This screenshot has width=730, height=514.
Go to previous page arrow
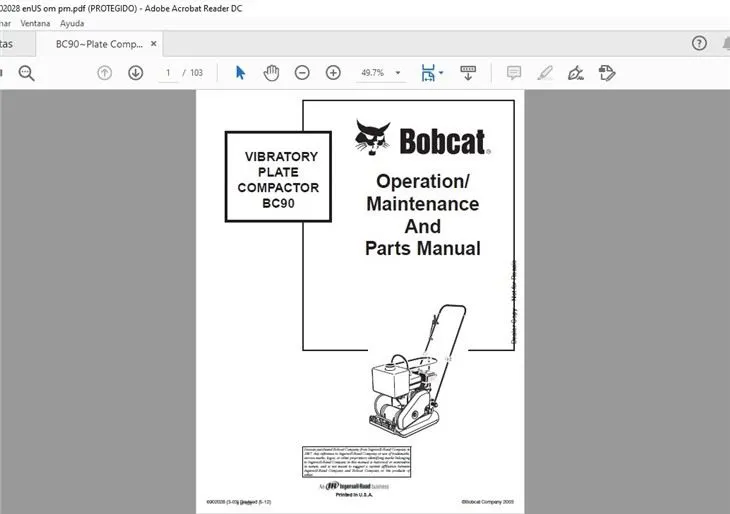point(104,73)
